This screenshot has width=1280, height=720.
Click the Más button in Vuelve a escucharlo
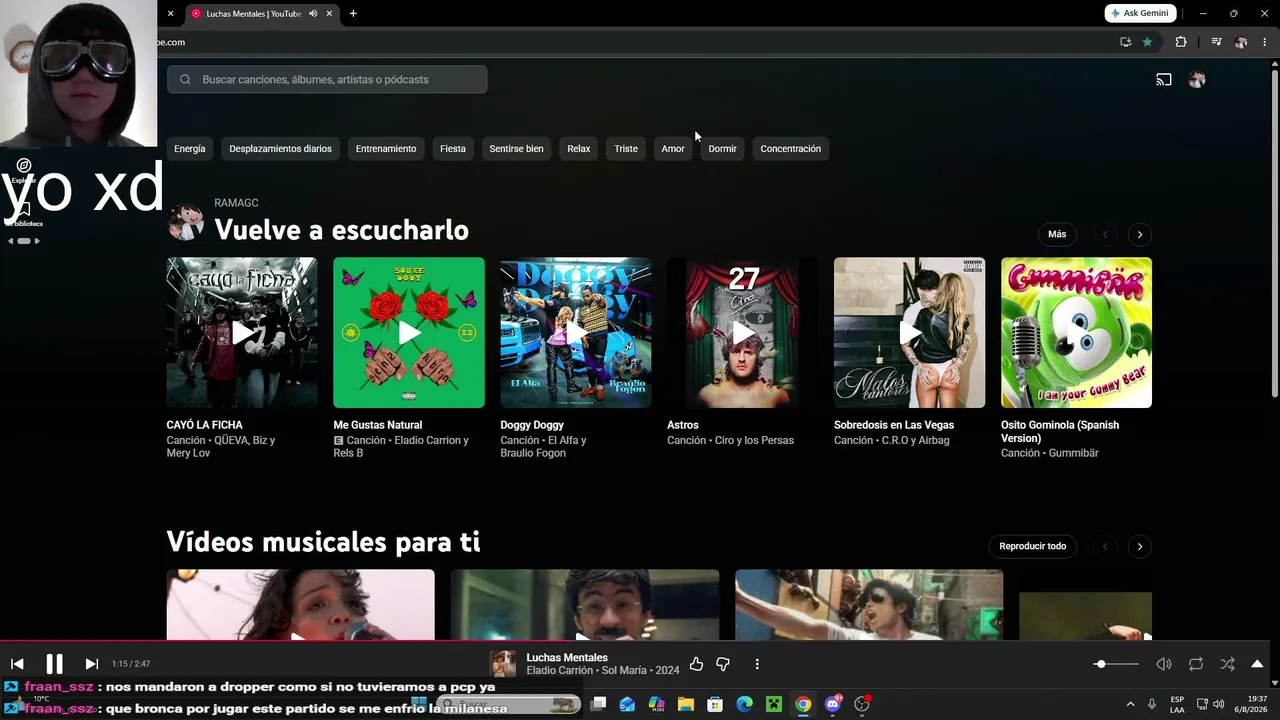pos(1057,234)
